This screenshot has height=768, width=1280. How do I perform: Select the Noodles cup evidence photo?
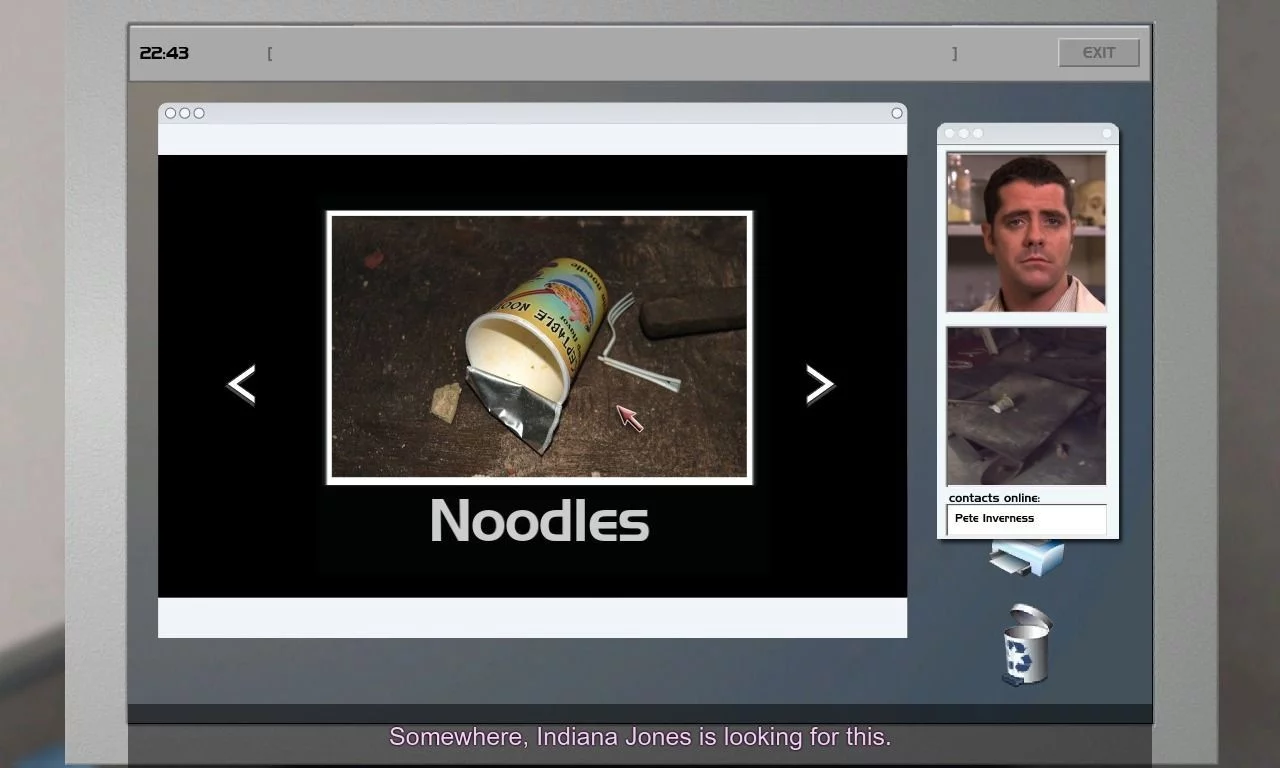pyautogui.click(x=539, y=348)
